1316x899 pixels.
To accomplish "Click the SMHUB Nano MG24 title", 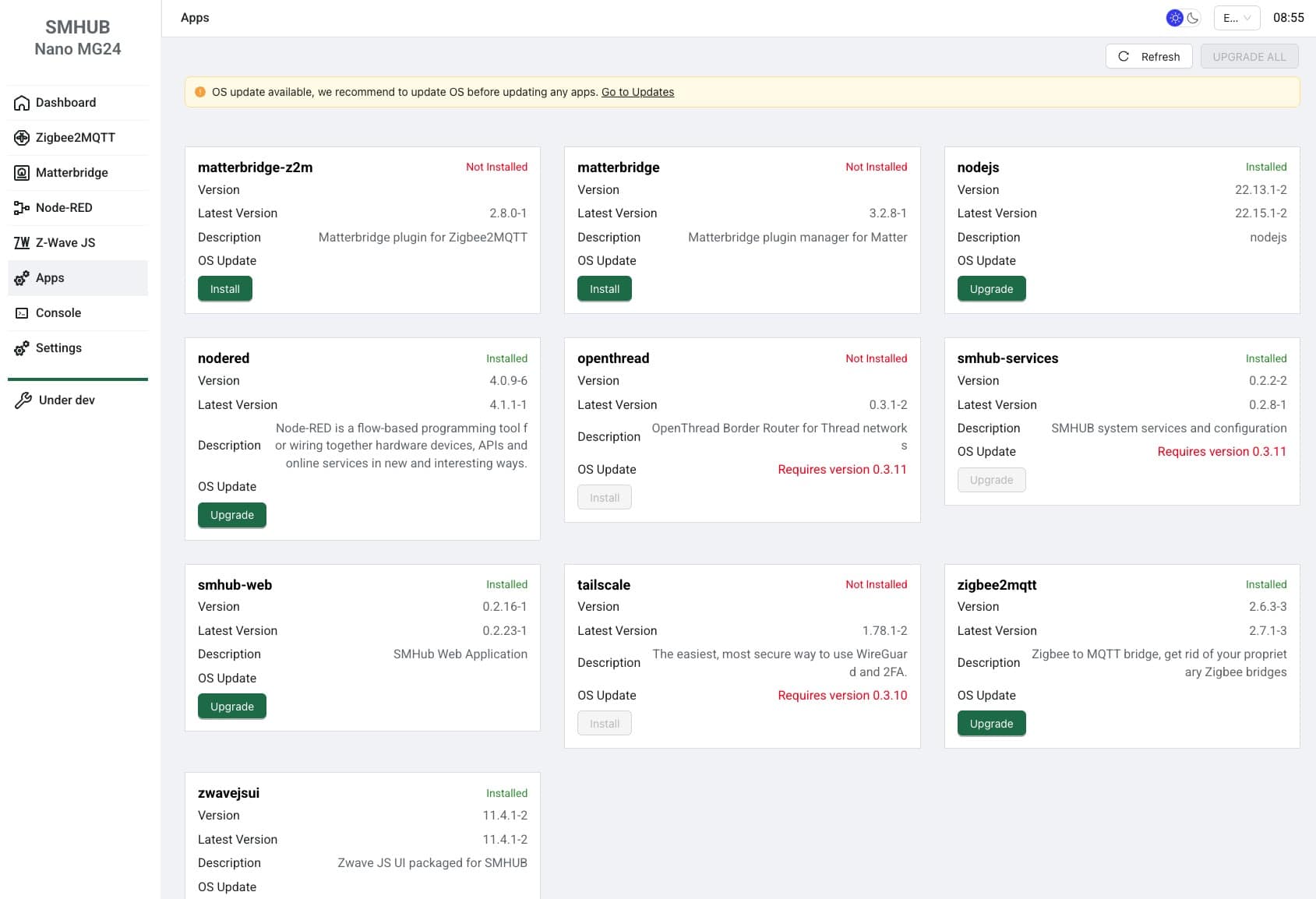I will pos(78,38).
